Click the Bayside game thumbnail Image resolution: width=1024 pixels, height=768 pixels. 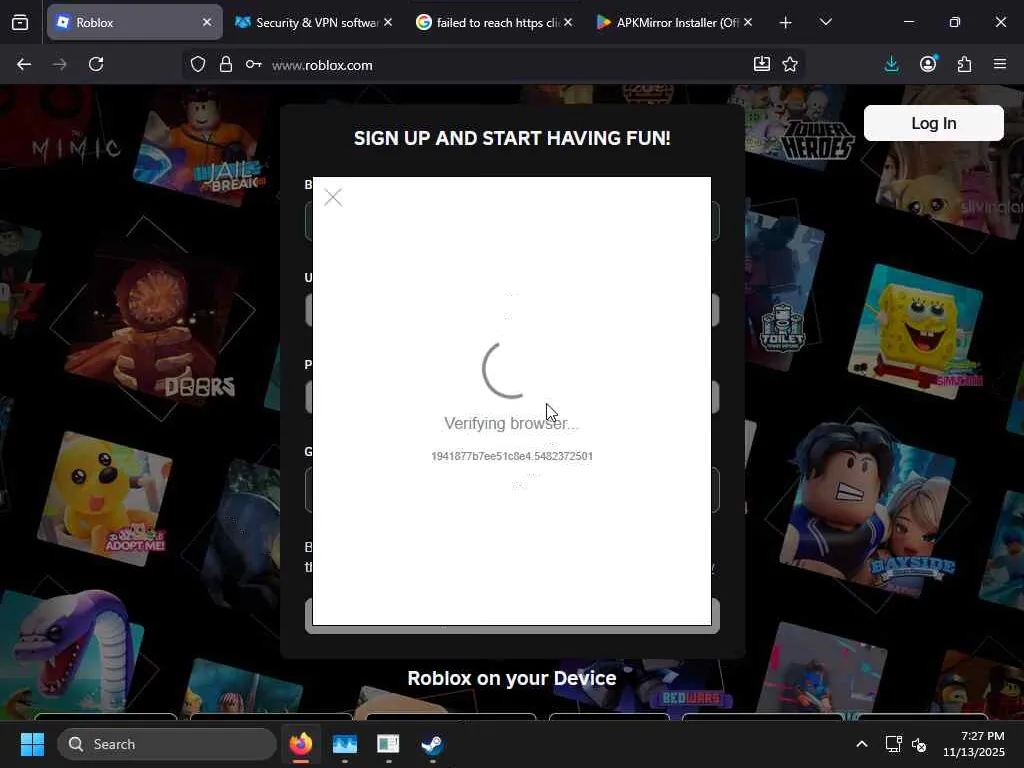click(x=867, y=507)
